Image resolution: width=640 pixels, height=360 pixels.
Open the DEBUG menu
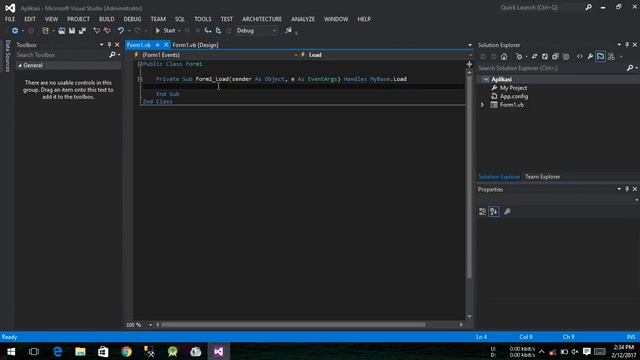pos(132,19)
